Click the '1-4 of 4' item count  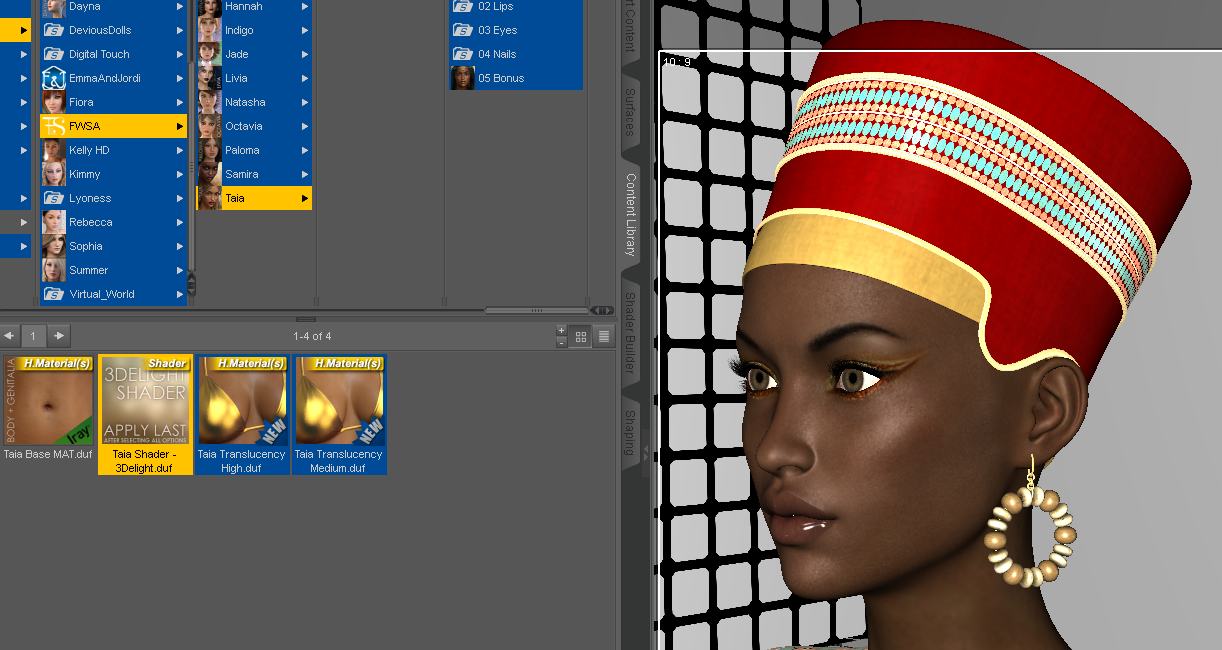coord(312,336)
